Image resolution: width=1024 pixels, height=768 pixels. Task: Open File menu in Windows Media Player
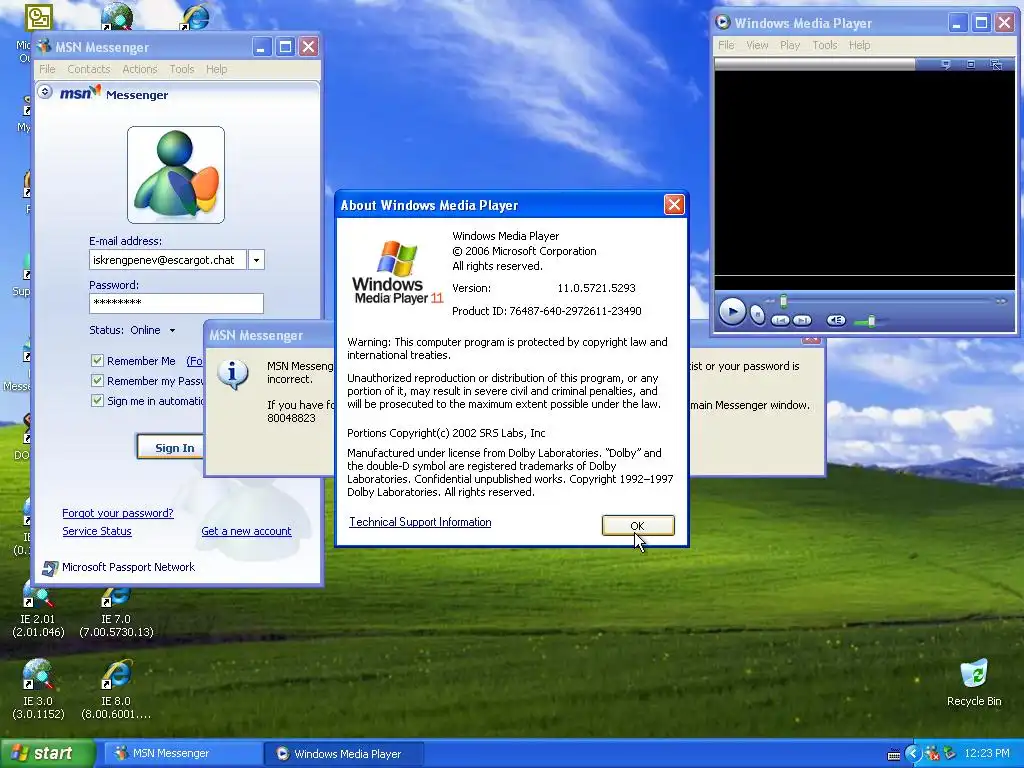click(726, 45)
